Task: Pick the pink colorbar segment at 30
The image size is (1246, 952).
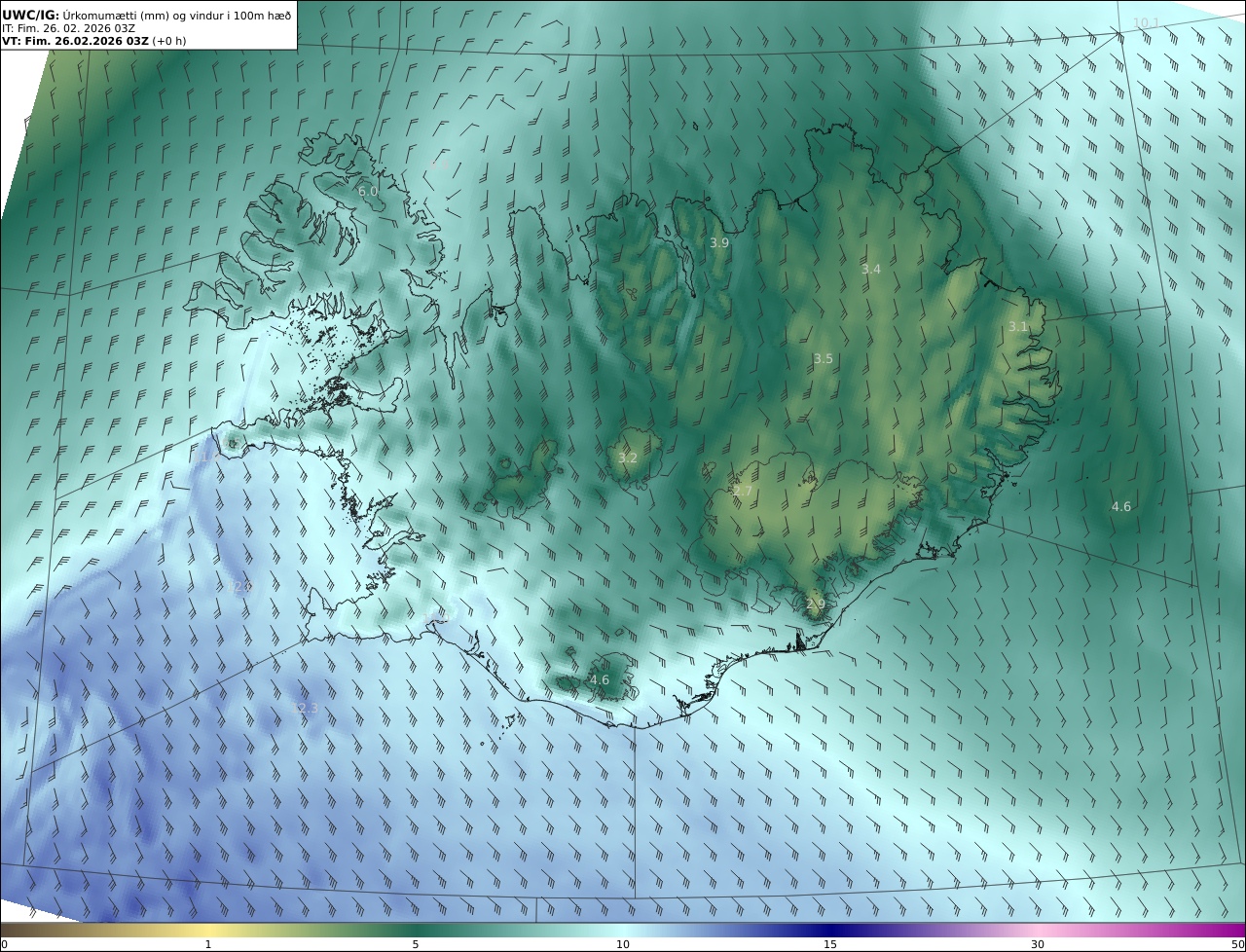Action: [1038, 930]
